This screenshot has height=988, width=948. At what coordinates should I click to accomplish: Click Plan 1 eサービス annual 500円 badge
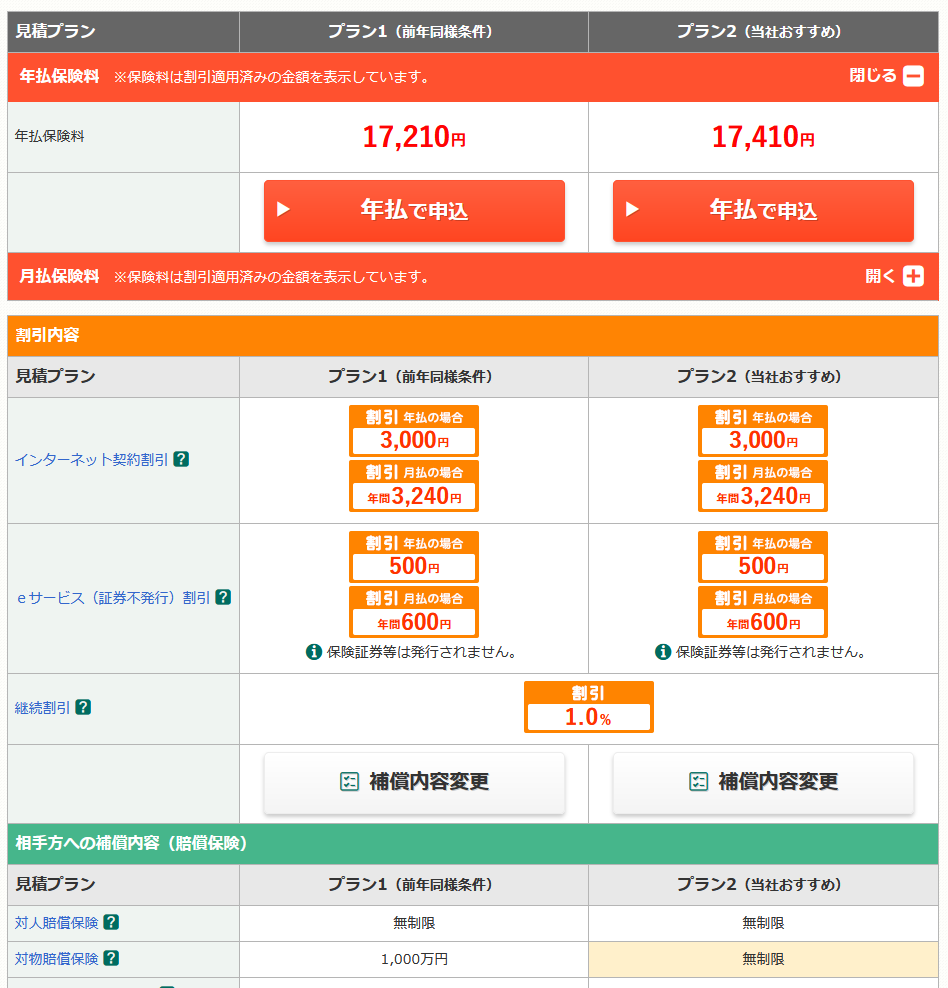pos(414,557)
